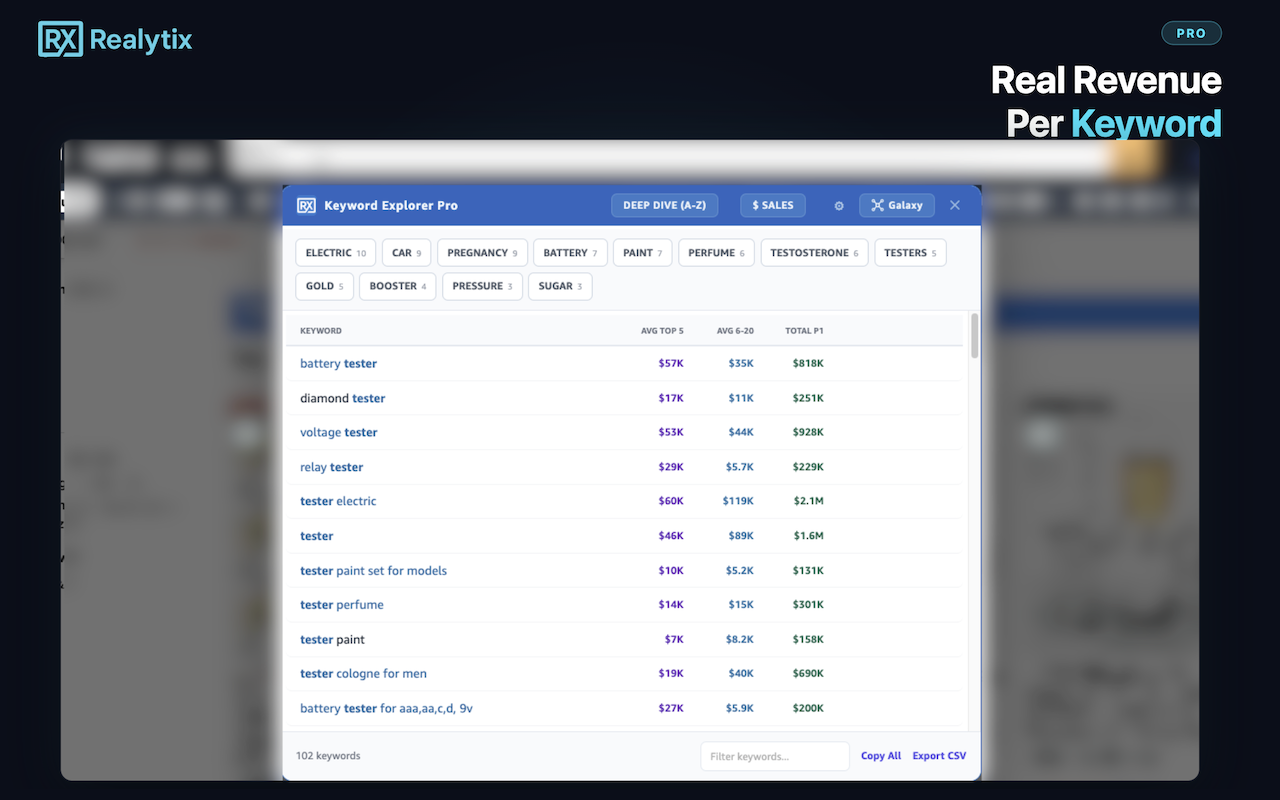Open the 'diamond tester' keyword
Image resolution: width=1280 pixels, height=800 pixels.
[342, 398]
